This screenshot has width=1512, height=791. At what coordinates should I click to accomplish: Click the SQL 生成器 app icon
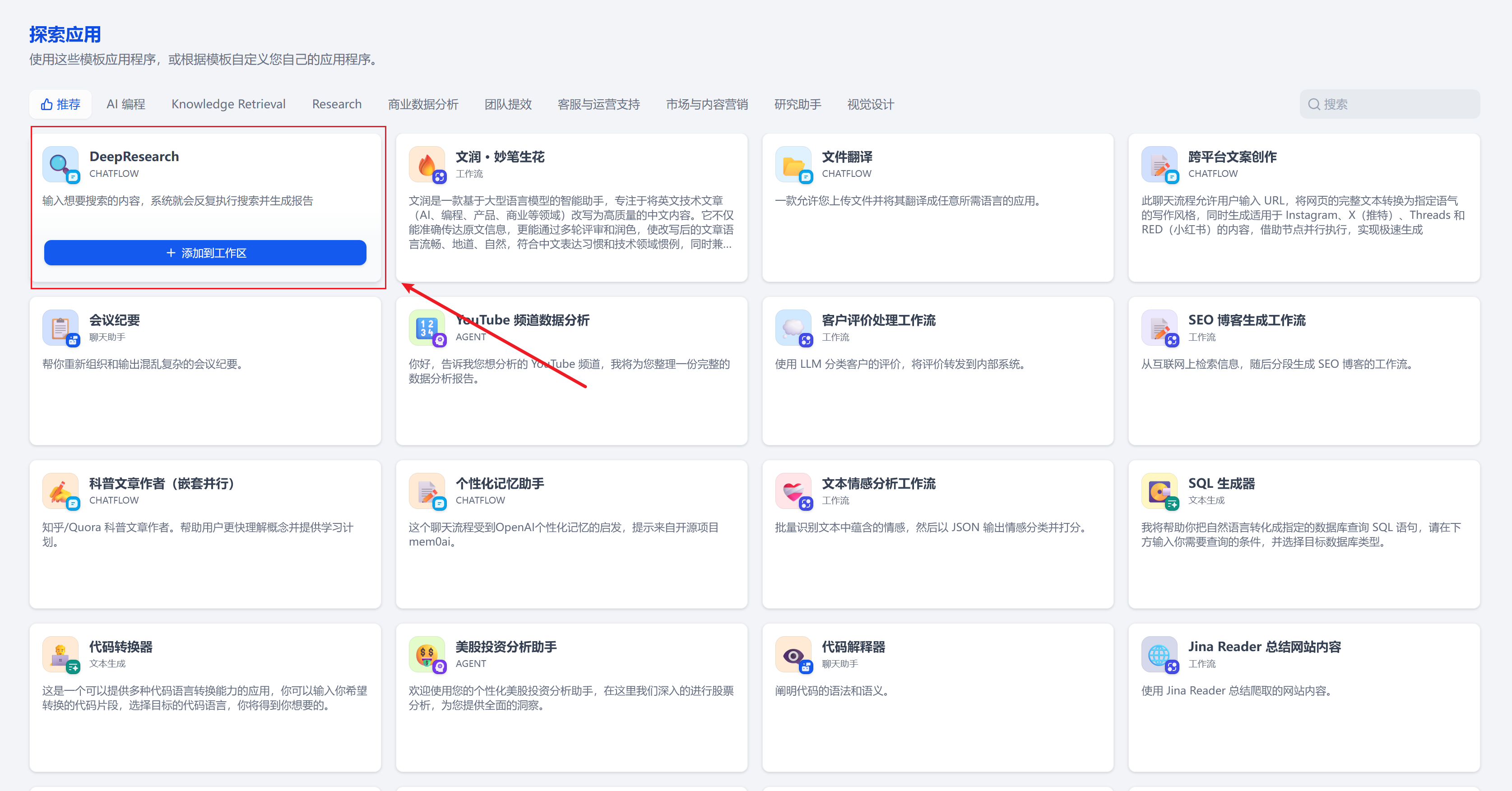click(x=1159, y=490)
